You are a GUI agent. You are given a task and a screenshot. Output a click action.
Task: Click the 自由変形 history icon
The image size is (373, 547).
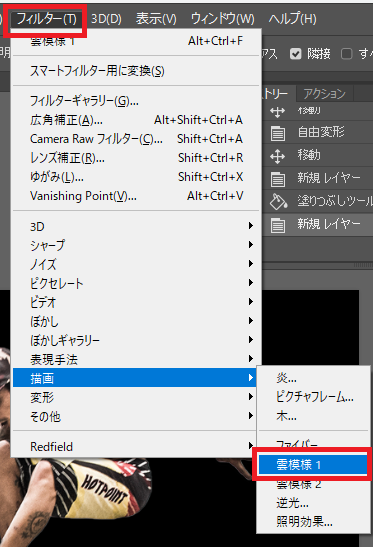point(278,133)
